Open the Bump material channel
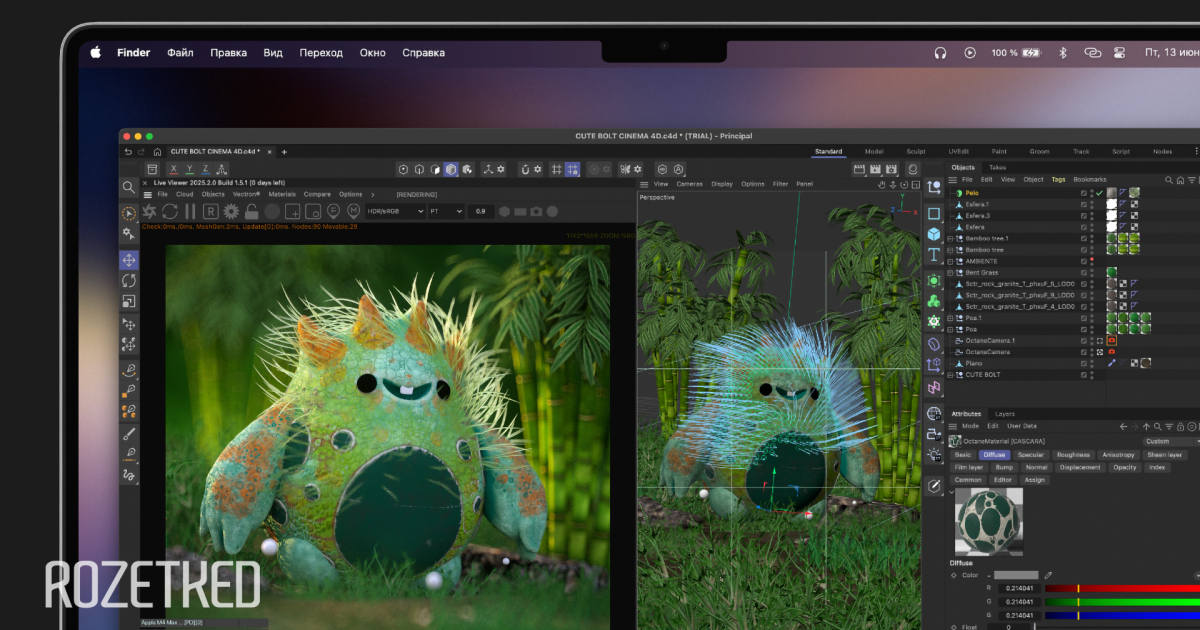Image resolution: width=1200 pixels, height=630 pixels. (1004, 467)
